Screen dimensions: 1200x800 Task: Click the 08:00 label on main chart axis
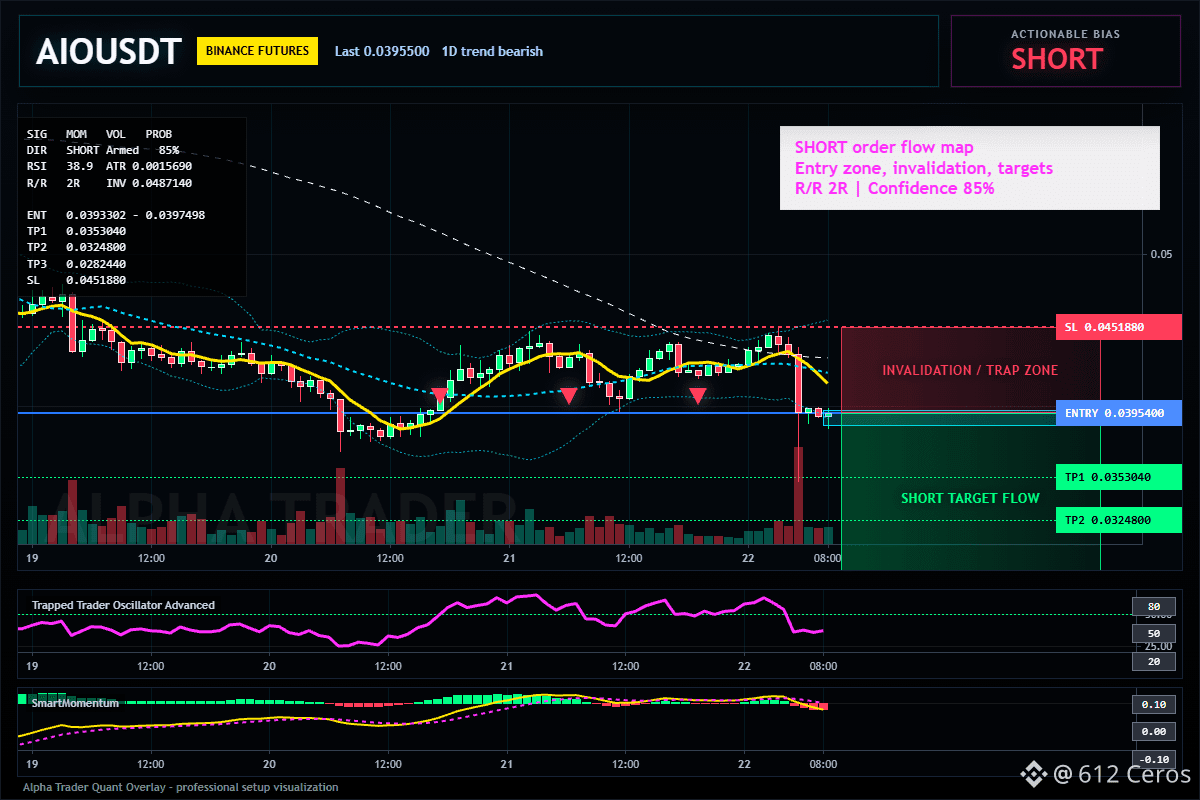[x=827, y=558]
